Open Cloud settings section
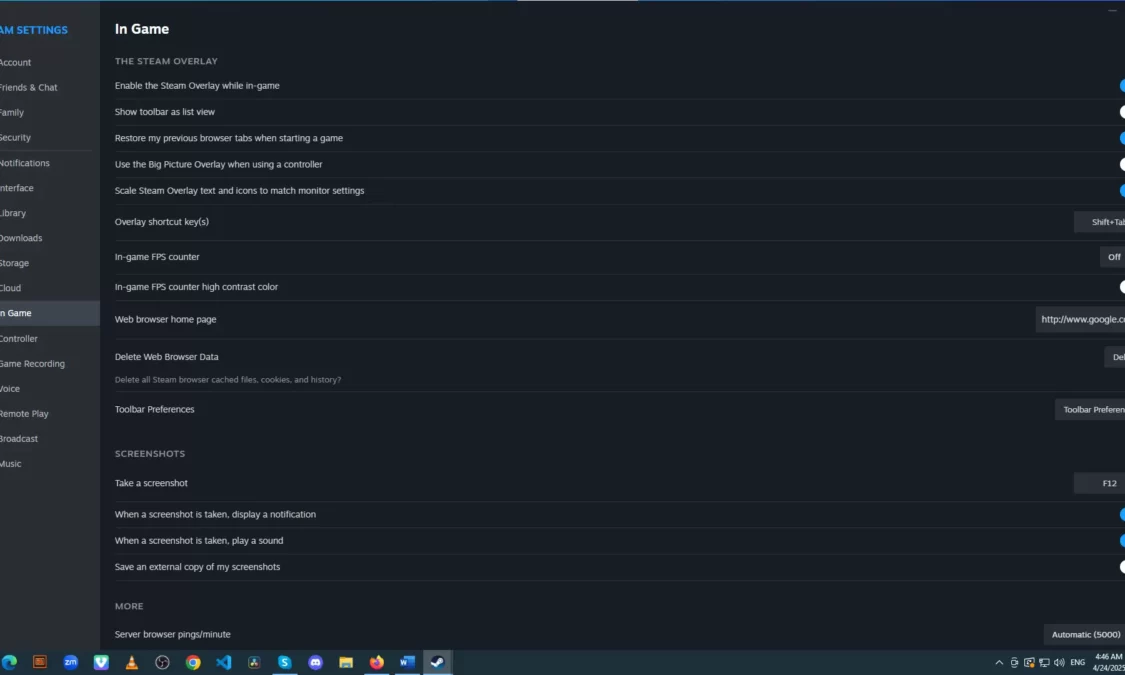This screenshot has width=1125, height=675. point(11,288)
